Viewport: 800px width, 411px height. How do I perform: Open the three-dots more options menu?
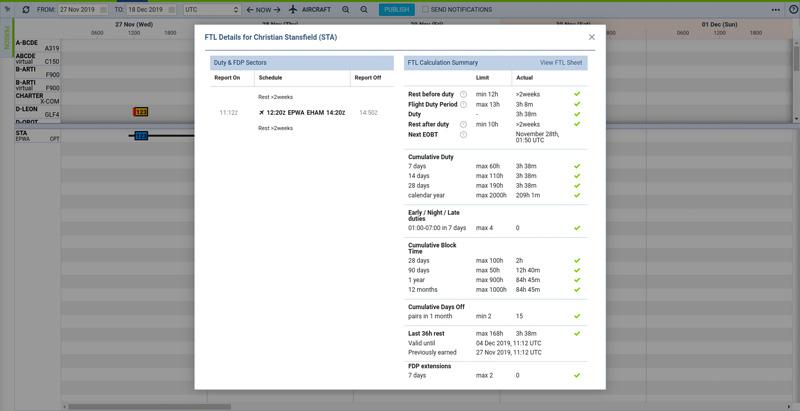(x=776, y=9)
